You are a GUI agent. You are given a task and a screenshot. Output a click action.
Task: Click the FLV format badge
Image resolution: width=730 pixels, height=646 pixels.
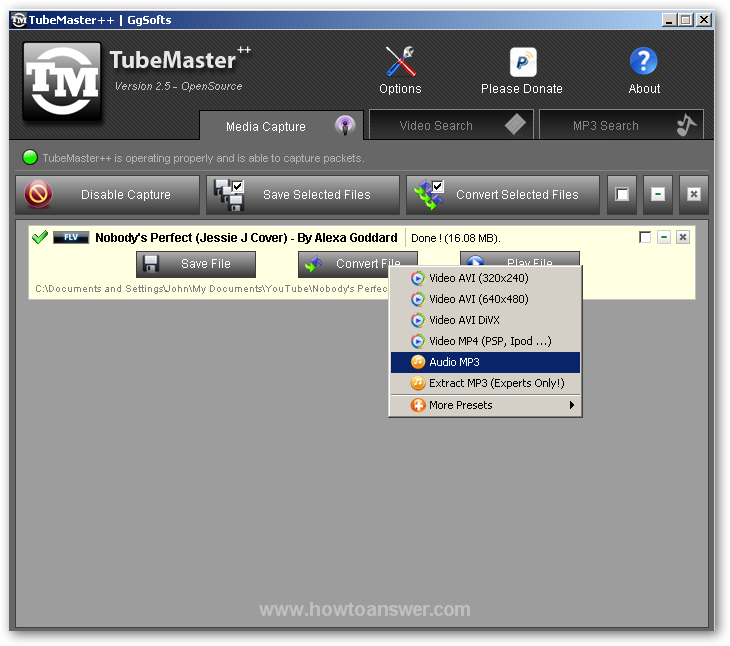point(71,237)
